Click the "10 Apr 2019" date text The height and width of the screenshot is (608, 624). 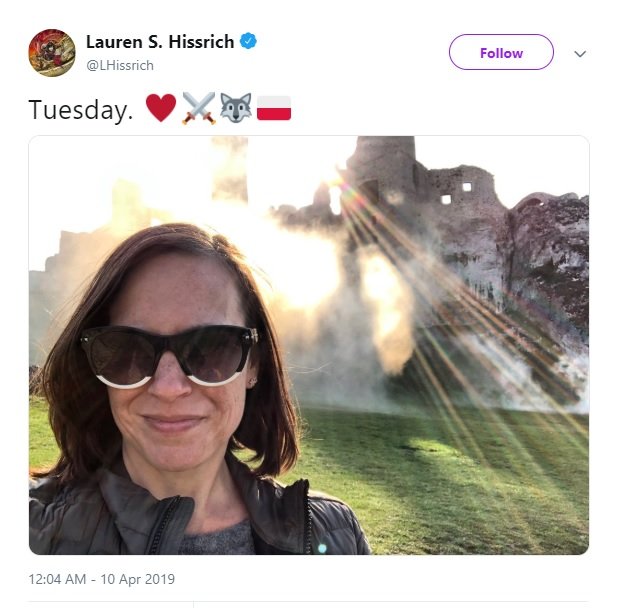pyautogui.click(x=138, y=579)
